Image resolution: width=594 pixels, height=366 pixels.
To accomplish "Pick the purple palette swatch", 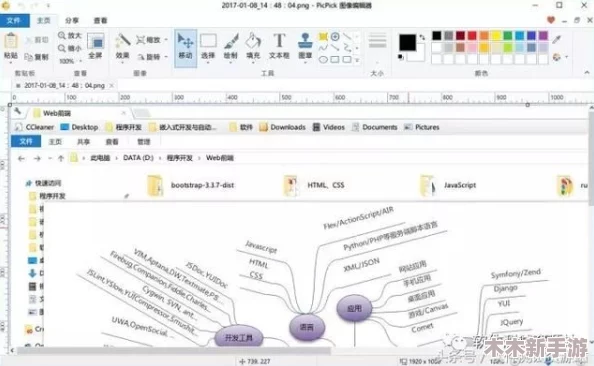I will click(543, 36).
